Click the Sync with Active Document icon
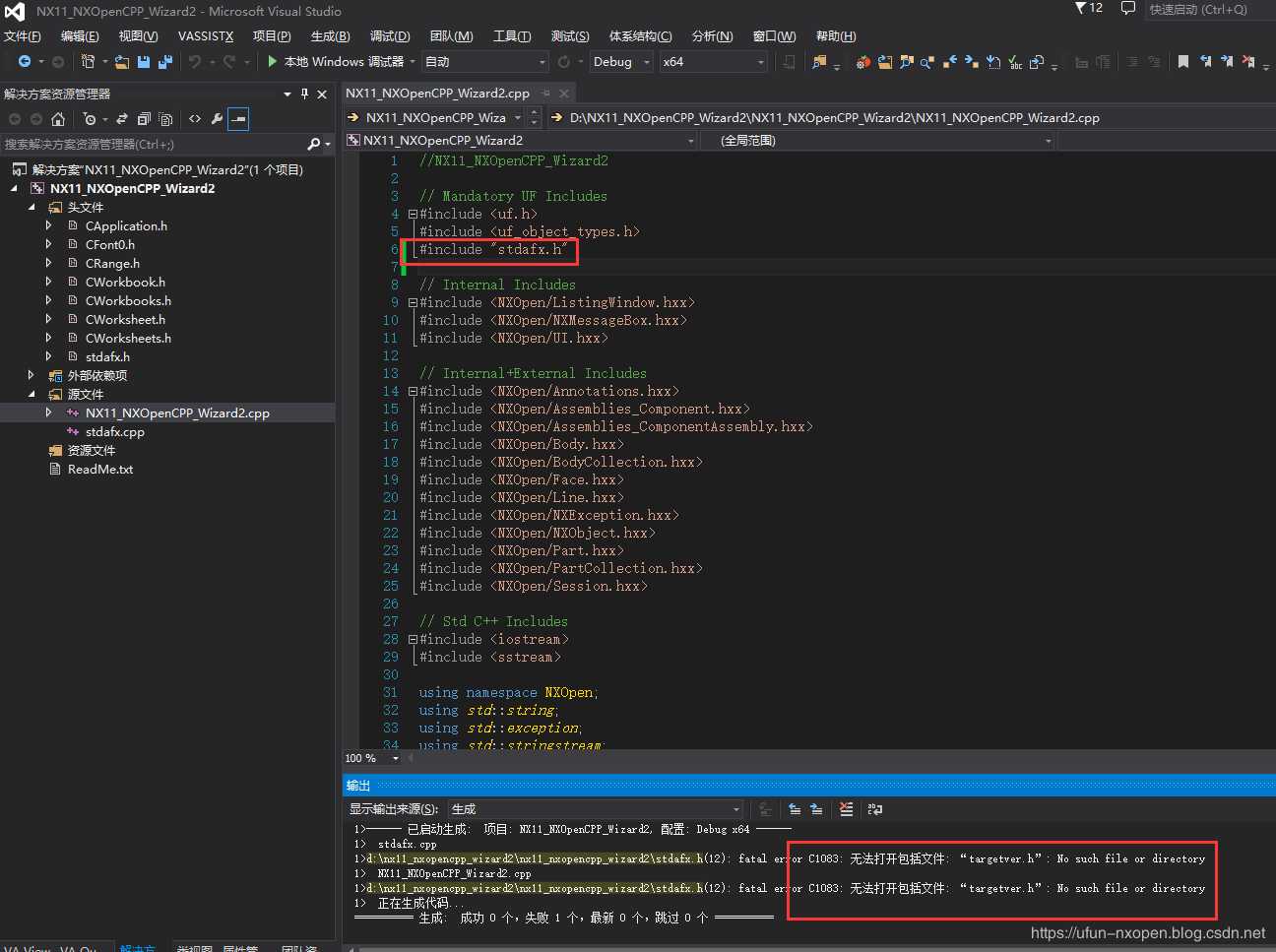 coord(122,119)
